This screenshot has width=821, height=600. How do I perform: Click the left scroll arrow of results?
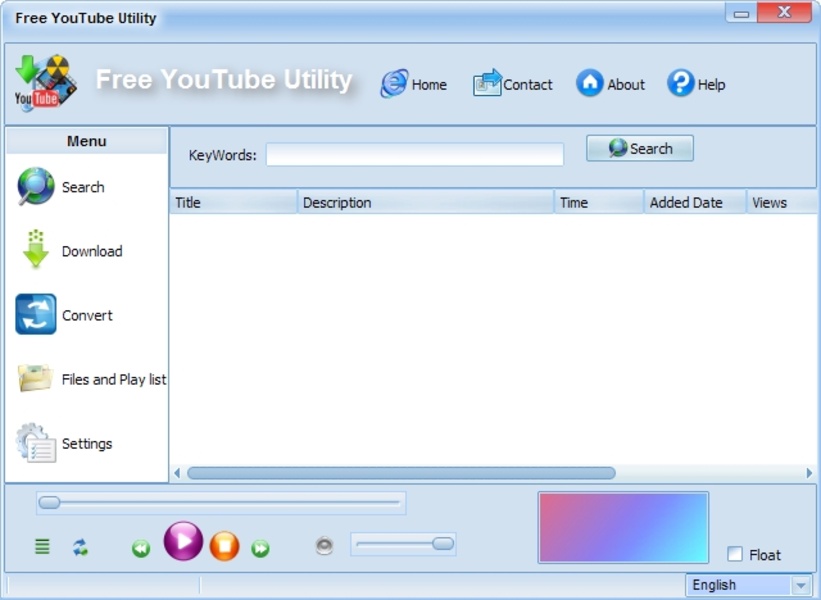tap(177, 473)
